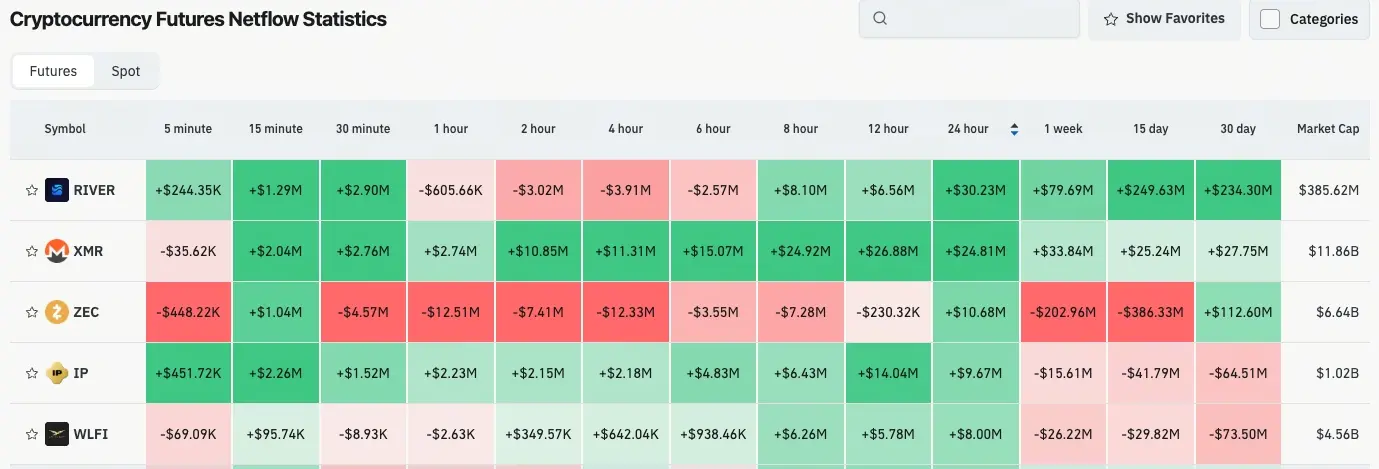This screenshot has width=1379, height=469.
Task: Select the -$386.33M cell
Action: [x=1151, y=312]
